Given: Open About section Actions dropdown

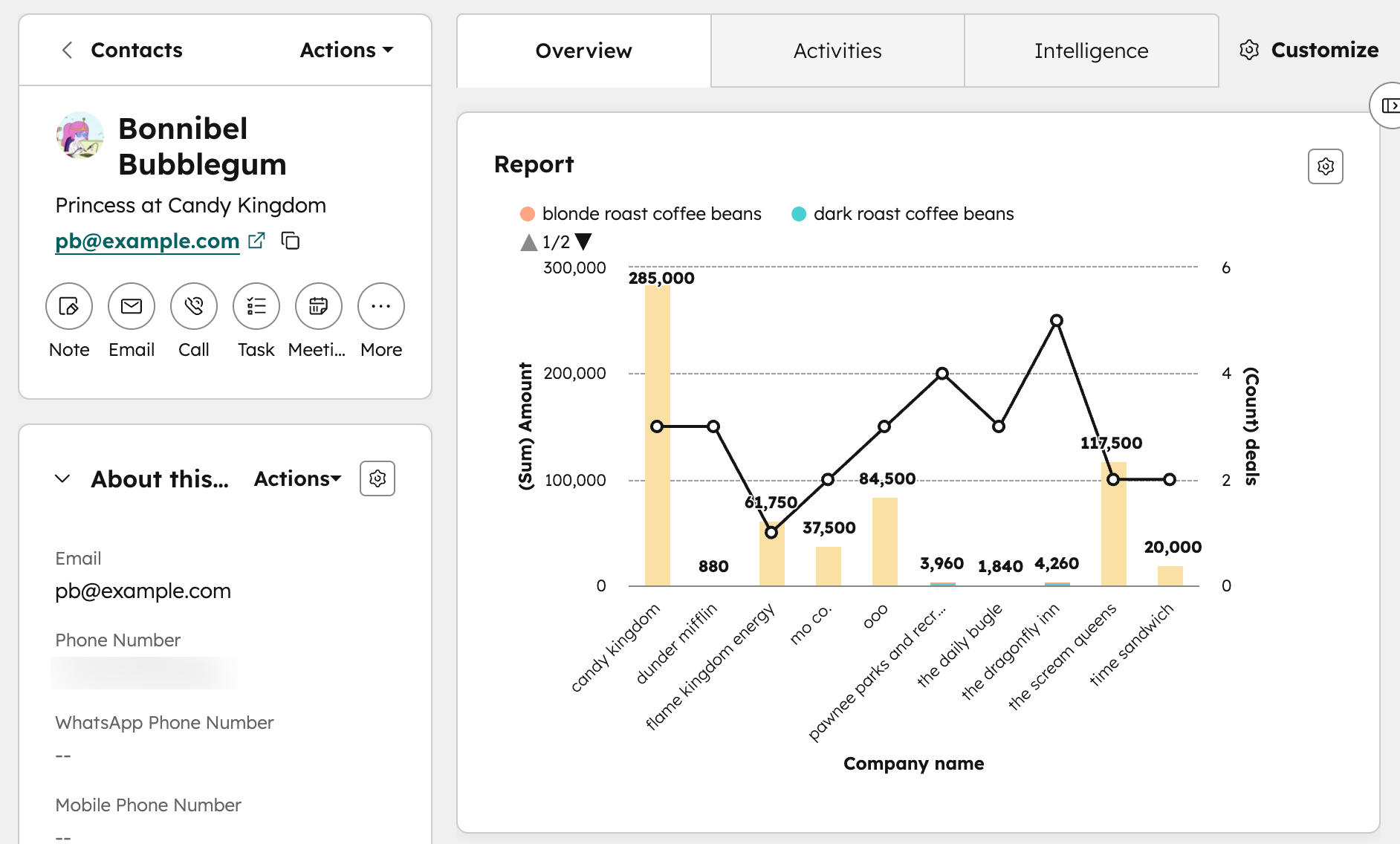Looking at the screenshot, I should (x=297, y=479).
